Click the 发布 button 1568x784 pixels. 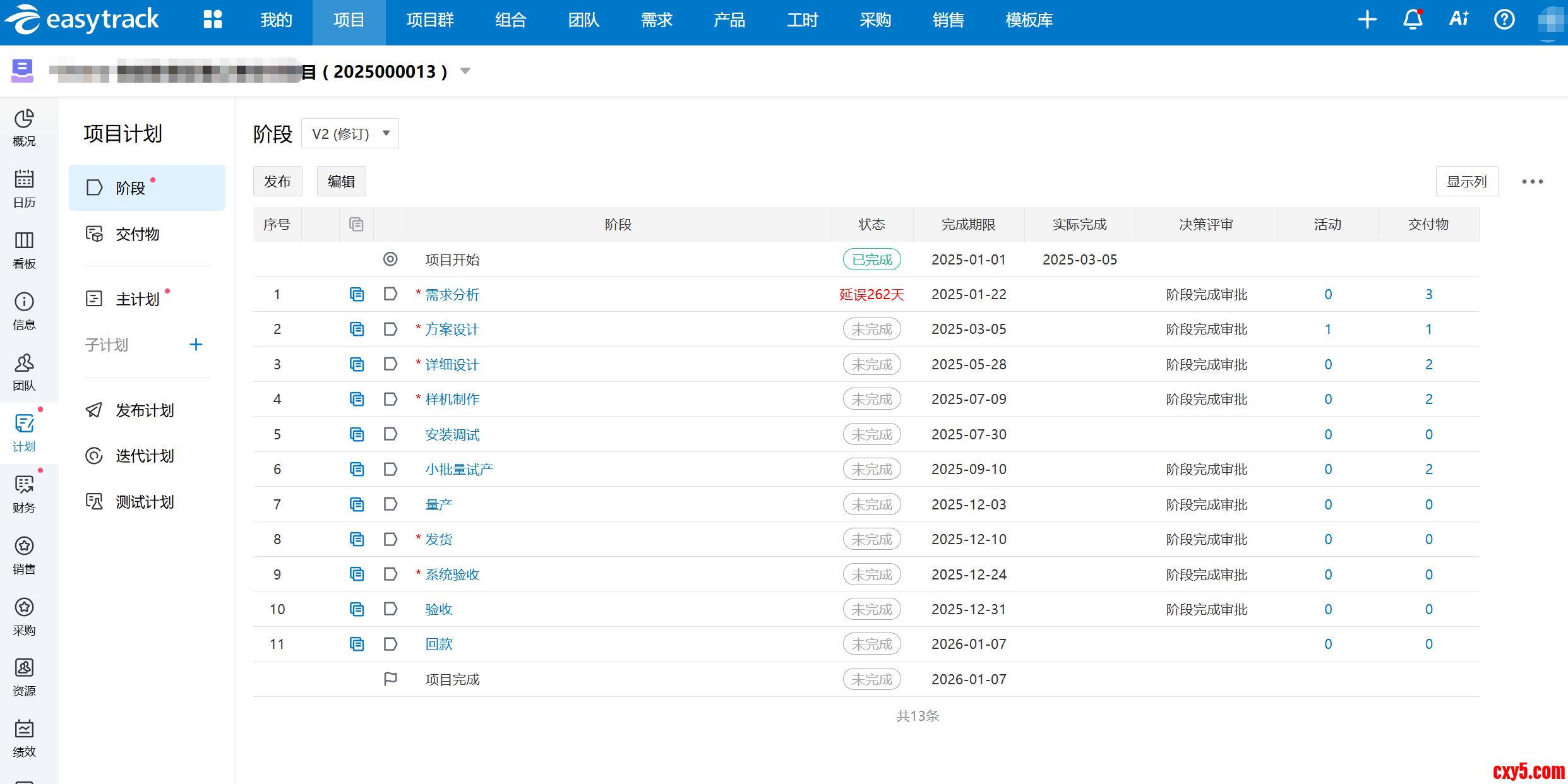[x=277, y=182]
